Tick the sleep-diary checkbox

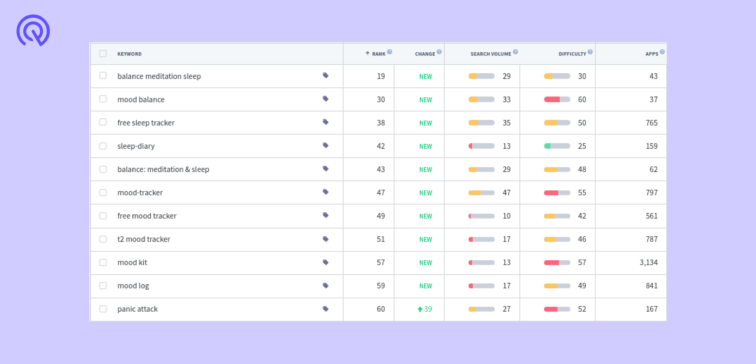[x=103, y=146]
